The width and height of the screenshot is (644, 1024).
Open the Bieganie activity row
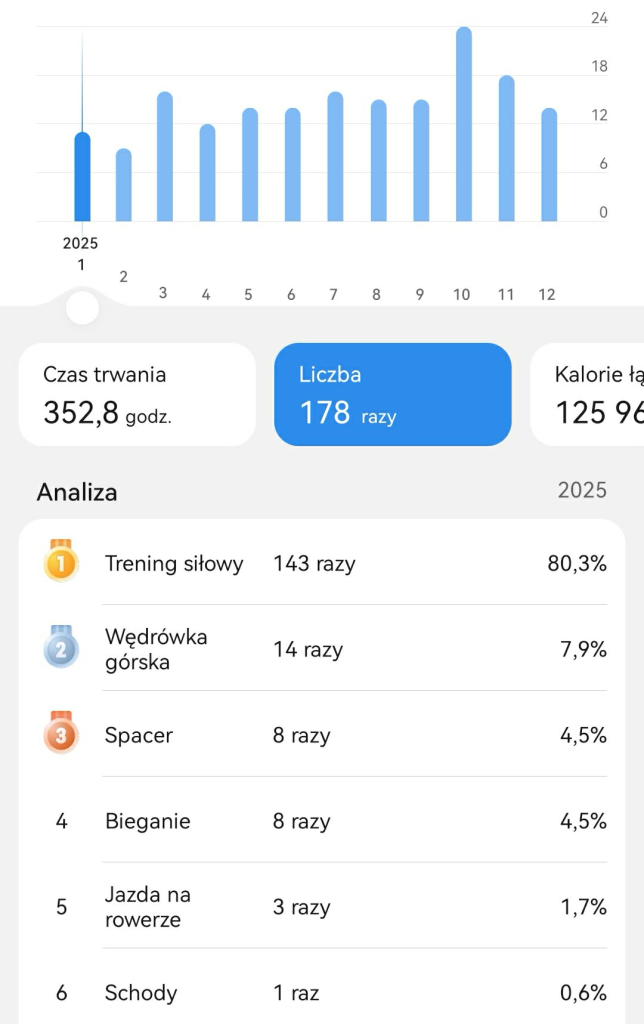pos(322,821)
